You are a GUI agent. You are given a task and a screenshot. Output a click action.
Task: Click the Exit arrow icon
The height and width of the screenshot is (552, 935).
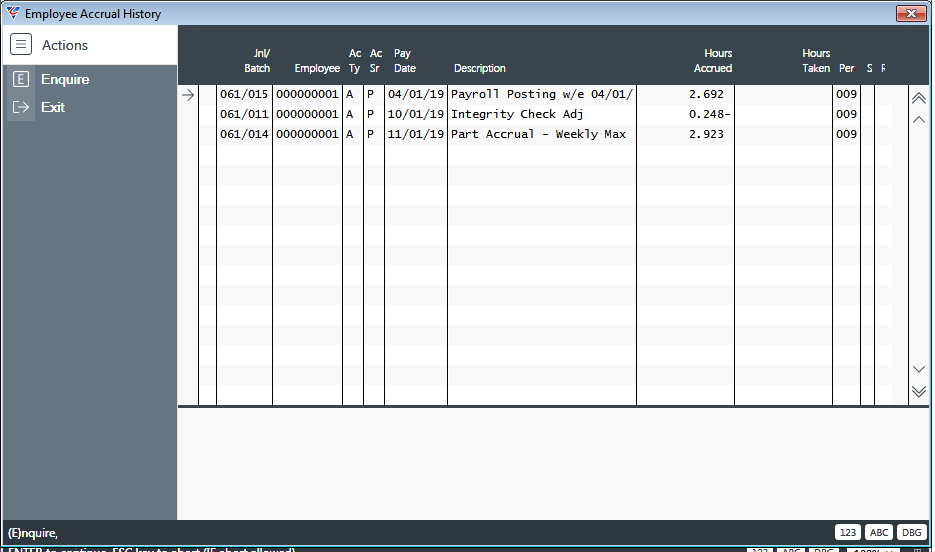[x=21, y=107]
